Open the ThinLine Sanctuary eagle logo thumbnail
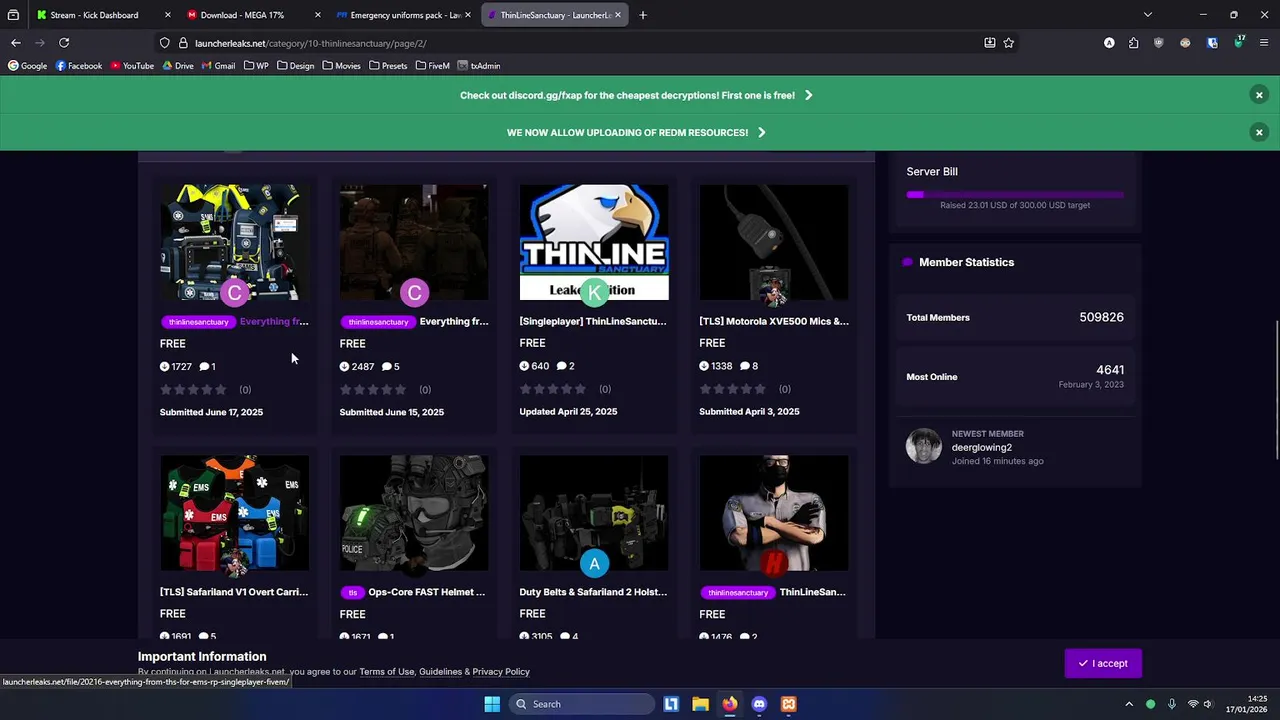 (x=594, y=242)
